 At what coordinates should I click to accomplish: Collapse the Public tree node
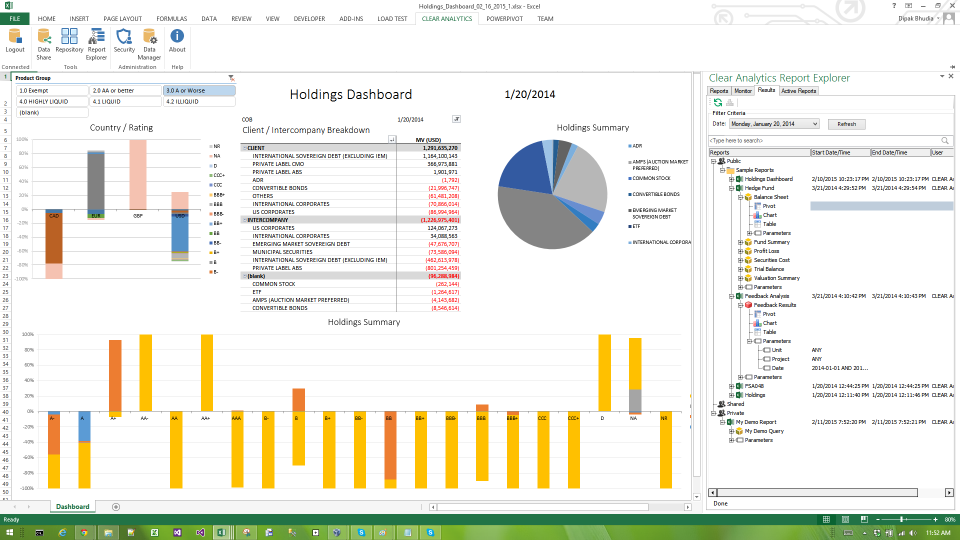click(x=713, y=162)
